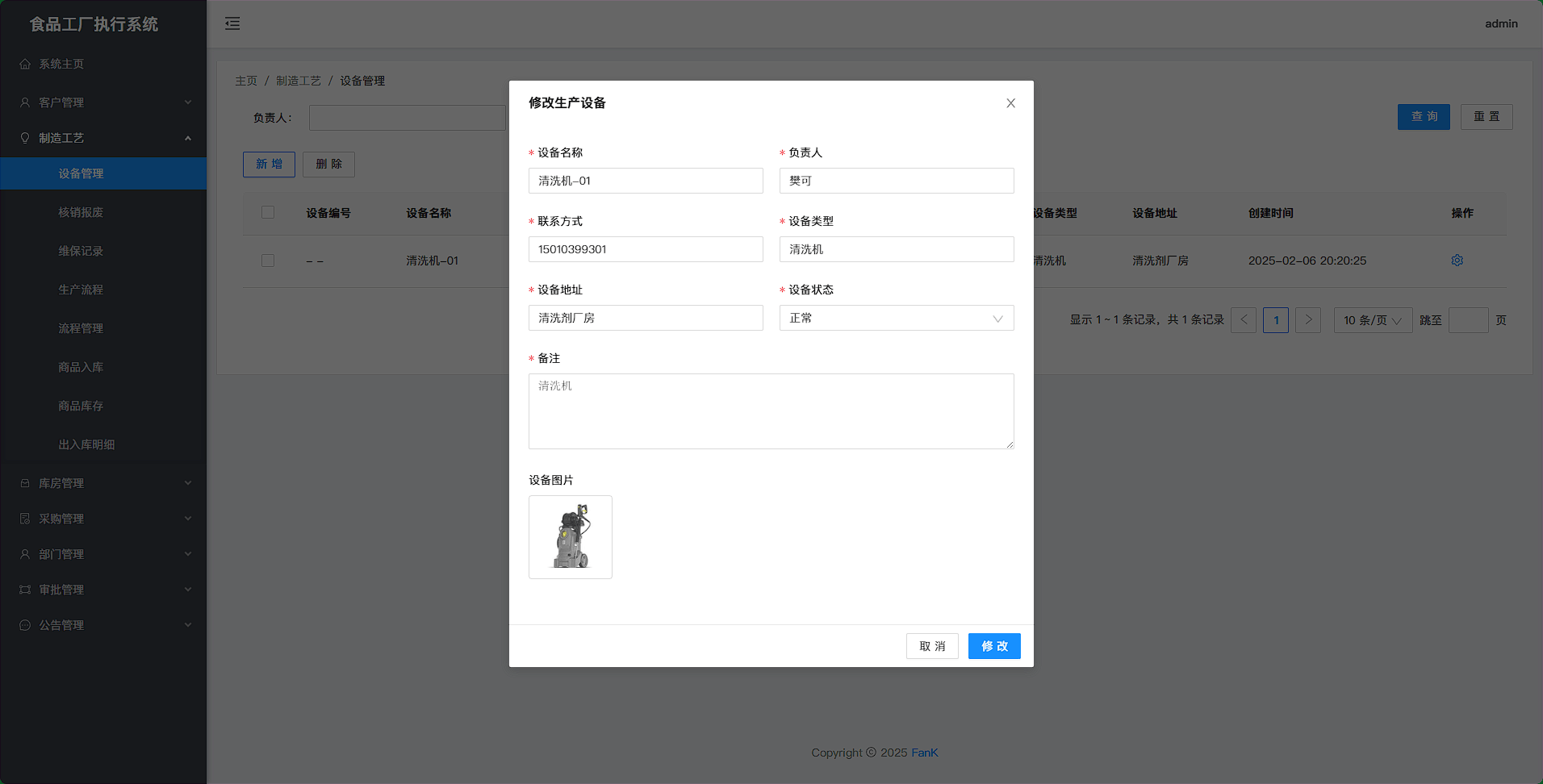Close the edit equipment dialog
The width and height of the screenshot is (1543, 784).
point(1010,103)
